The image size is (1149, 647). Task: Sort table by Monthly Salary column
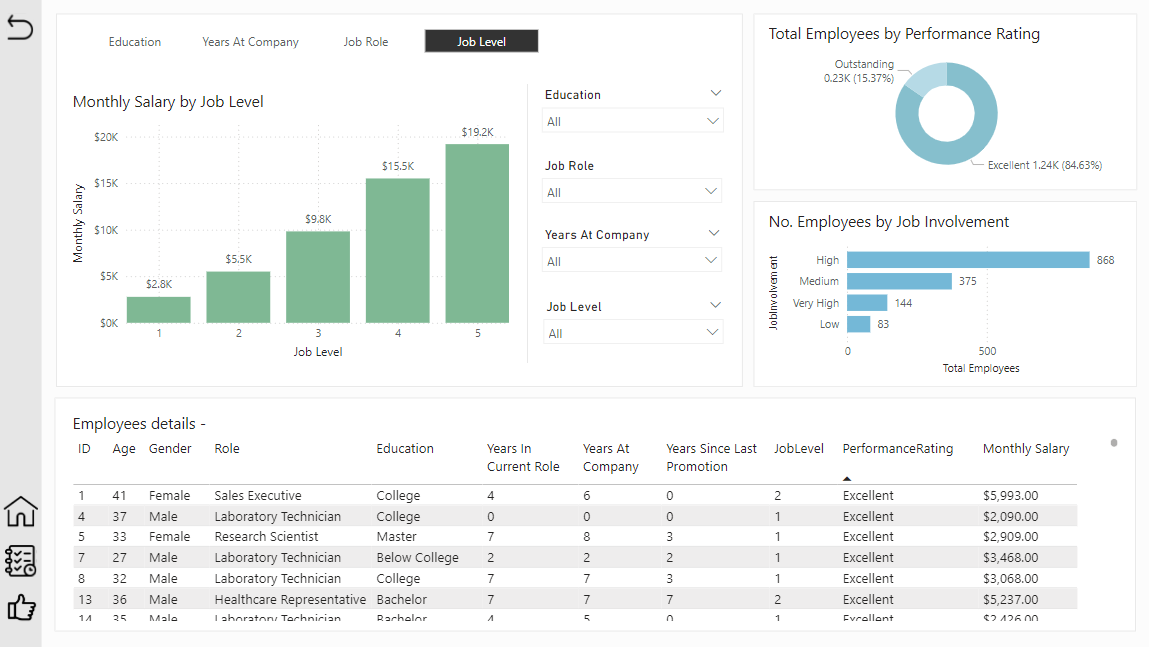pos(1025,449)
